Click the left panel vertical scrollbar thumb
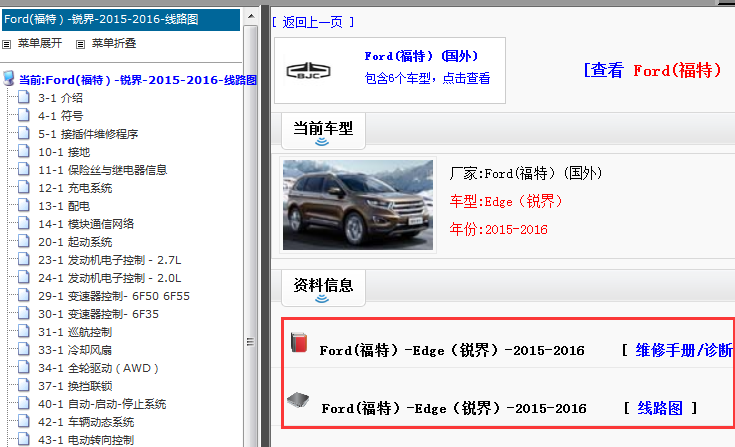Viewport: 735px width, 447px height. 251,234
